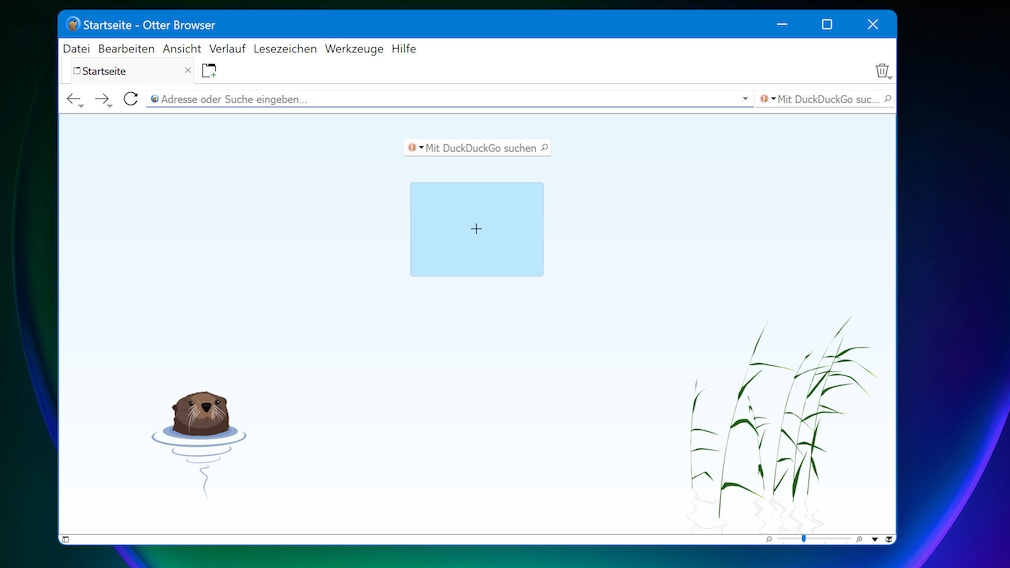Click the address input field

[x=450, y=99]
